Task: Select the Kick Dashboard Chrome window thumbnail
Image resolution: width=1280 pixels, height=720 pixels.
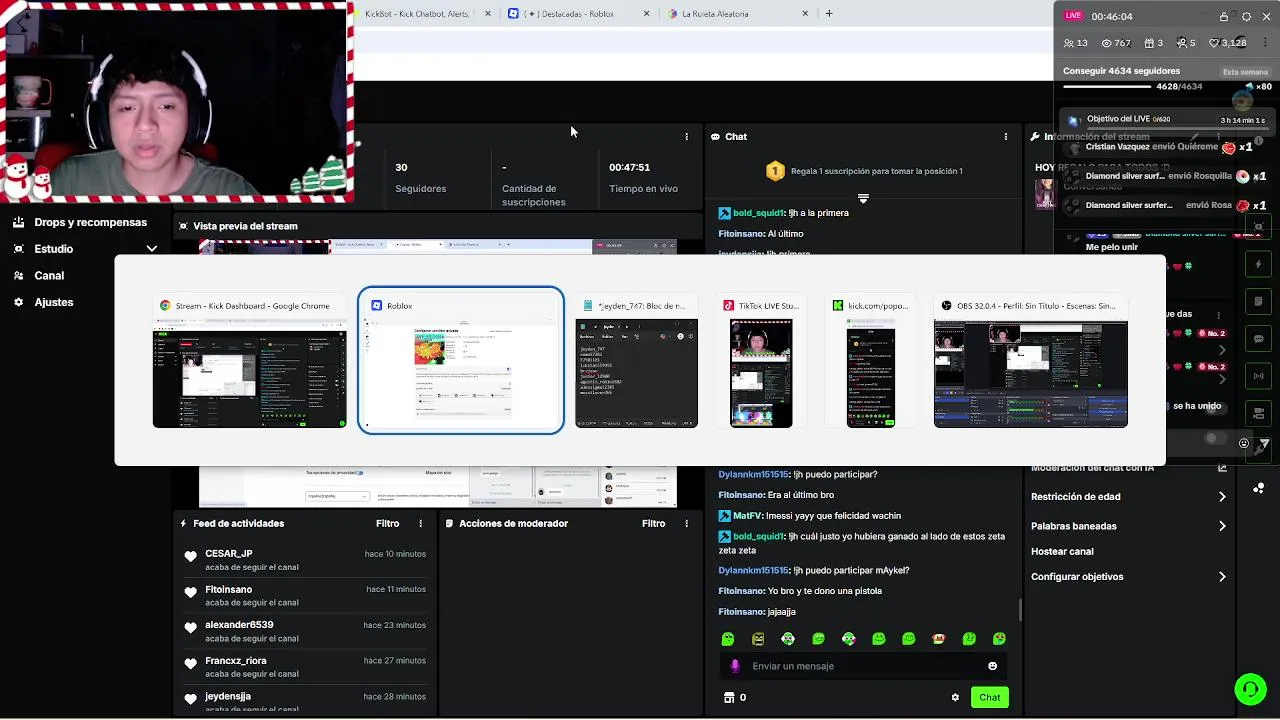Action: [x=249, y=363]
